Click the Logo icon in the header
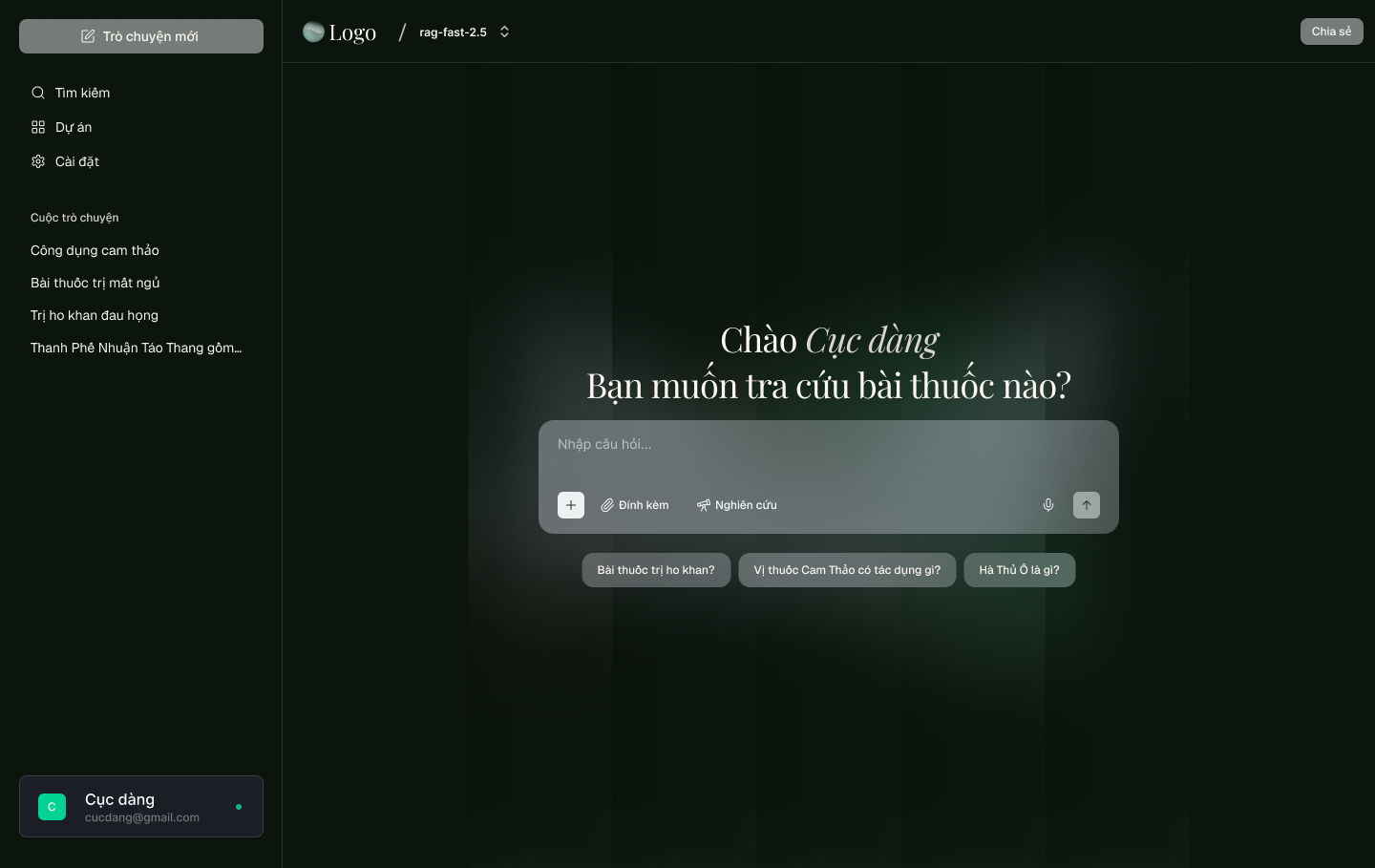1375x868 pixels. pyautogui.click(x=313, y=31)
